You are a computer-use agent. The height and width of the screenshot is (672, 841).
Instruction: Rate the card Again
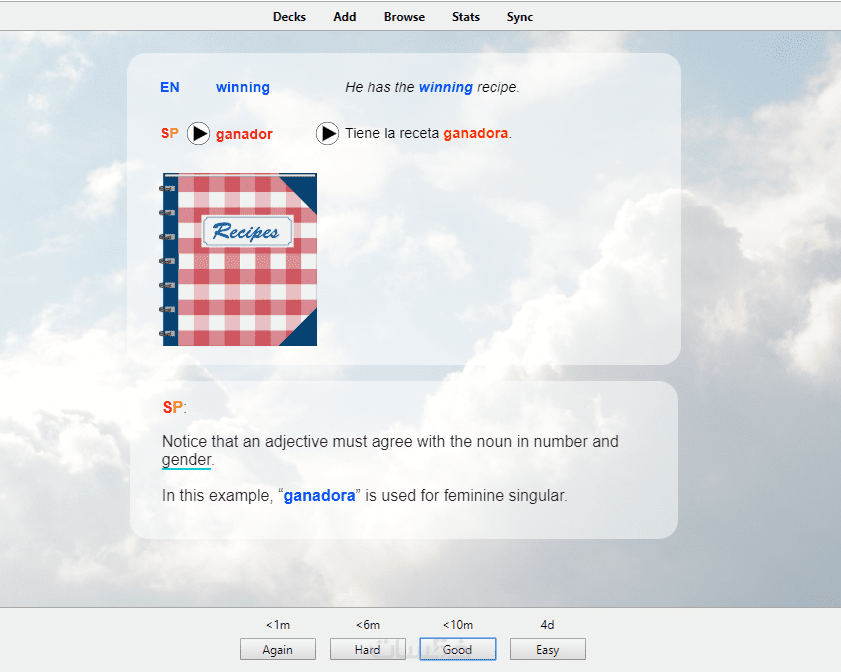(278, 649)
